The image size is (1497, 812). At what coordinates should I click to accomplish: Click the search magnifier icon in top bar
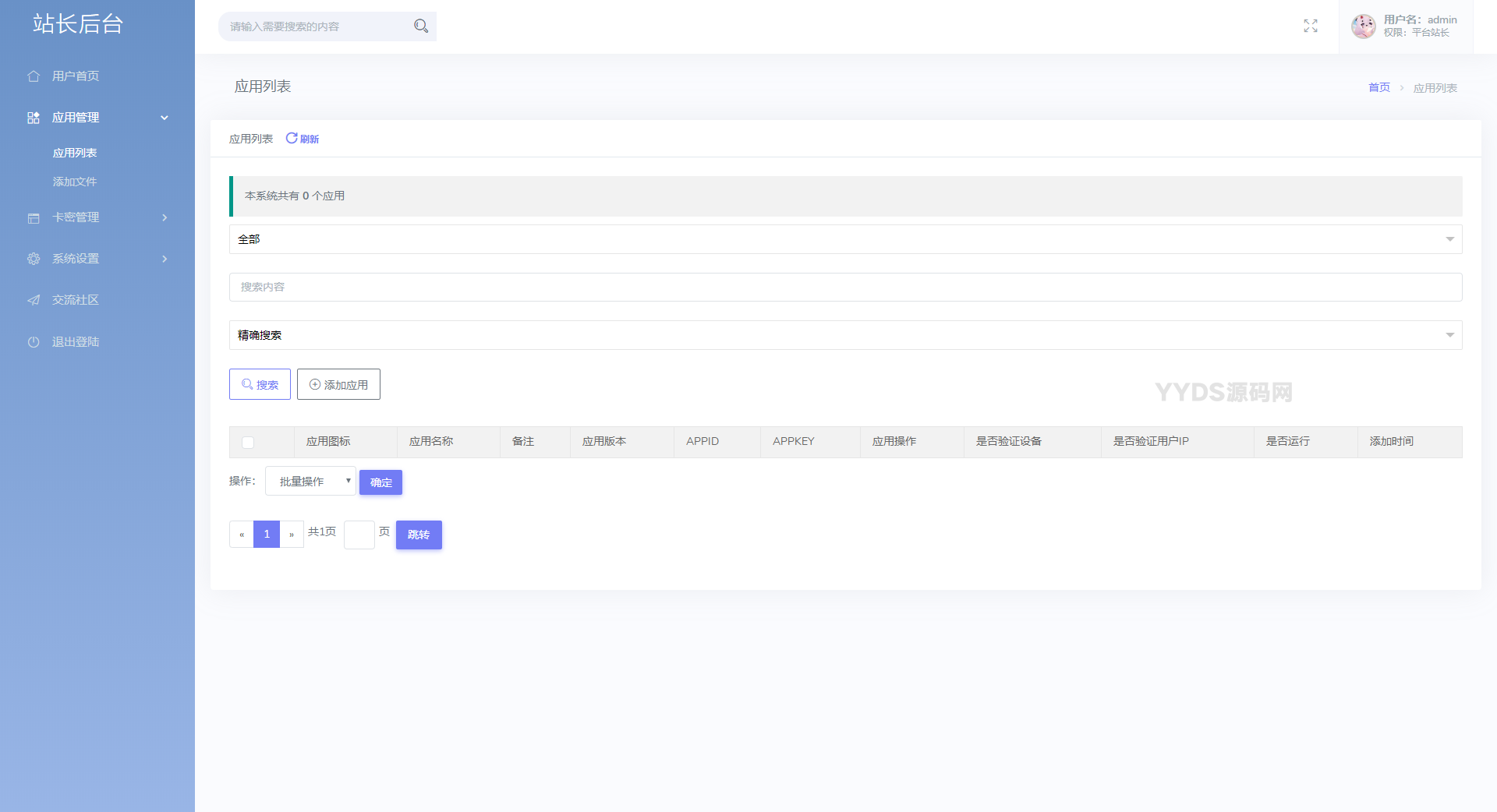pos(421,26)
